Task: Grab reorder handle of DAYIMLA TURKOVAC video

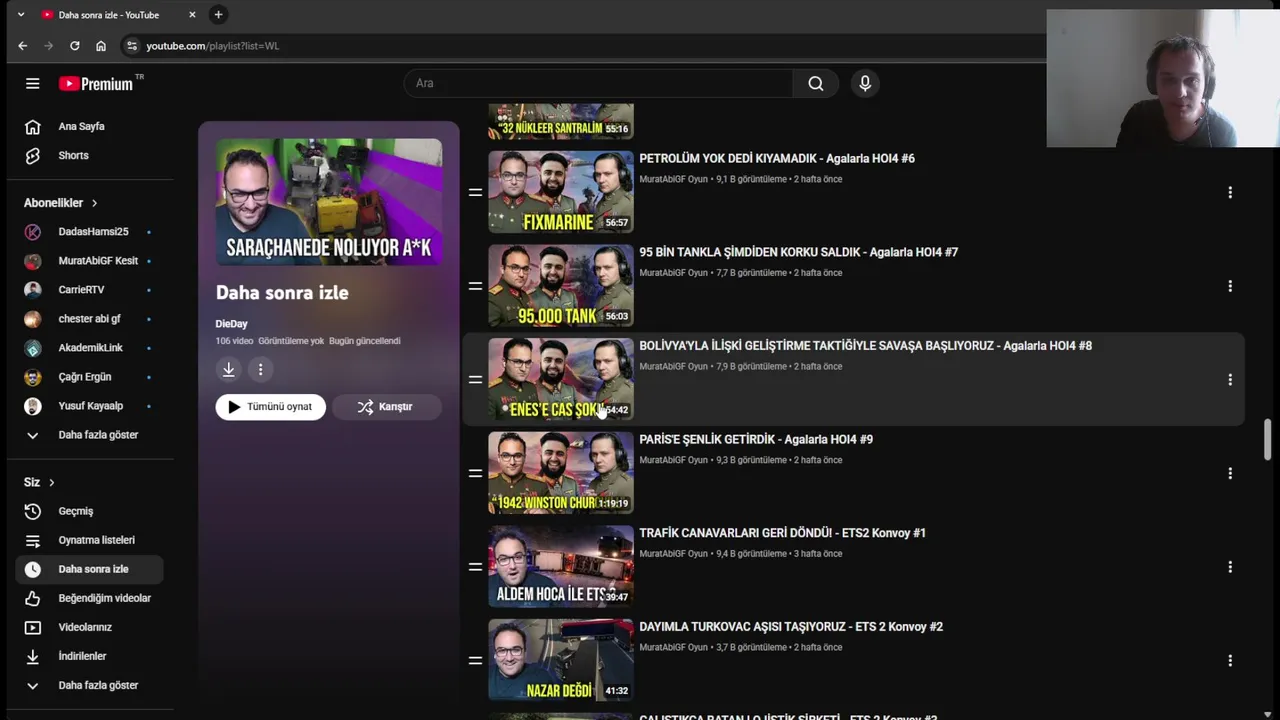Action: pos(475,661)
